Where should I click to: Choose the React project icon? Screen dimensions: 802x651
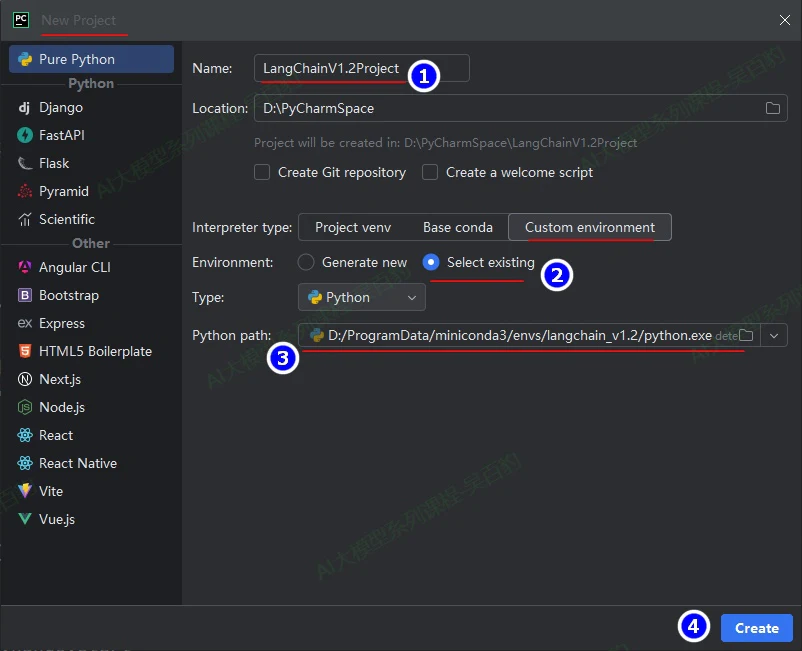pyautogui.click(x=25, y=435)
